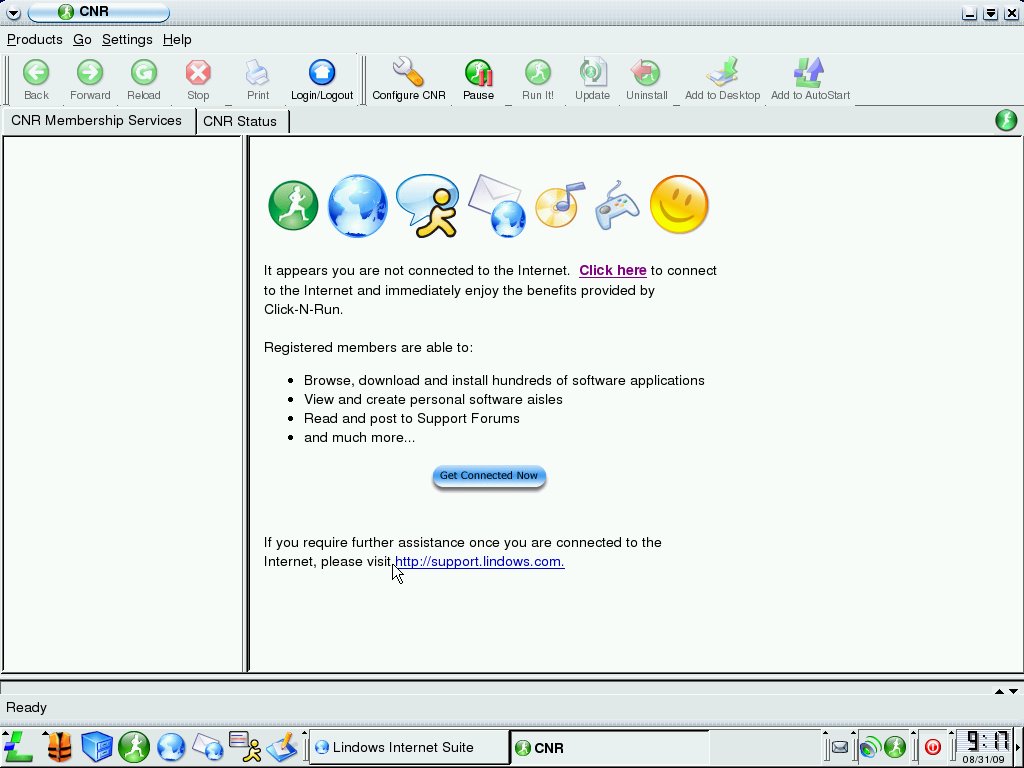Launch the program with Run It!
Viewport: 1024px width, 768px height.
click(x=538, y=80)
